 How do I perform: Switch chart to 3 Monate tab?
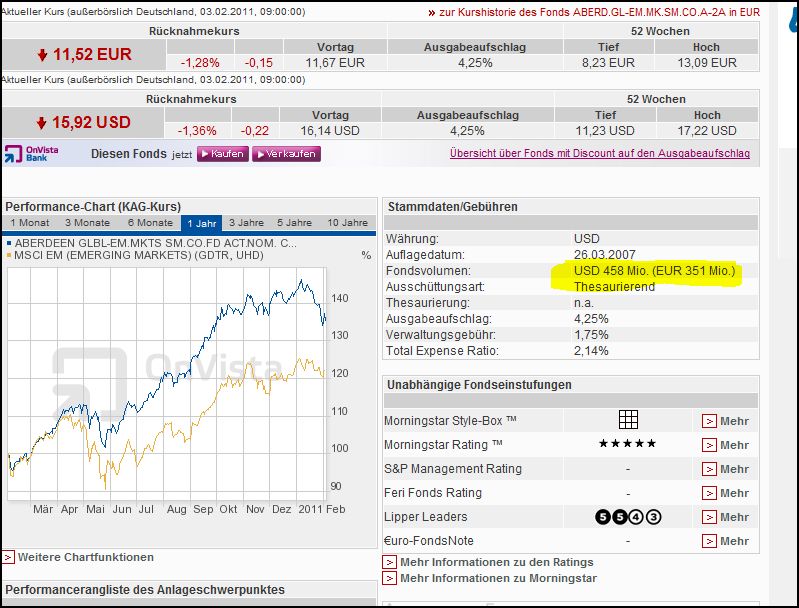(87, 223)
